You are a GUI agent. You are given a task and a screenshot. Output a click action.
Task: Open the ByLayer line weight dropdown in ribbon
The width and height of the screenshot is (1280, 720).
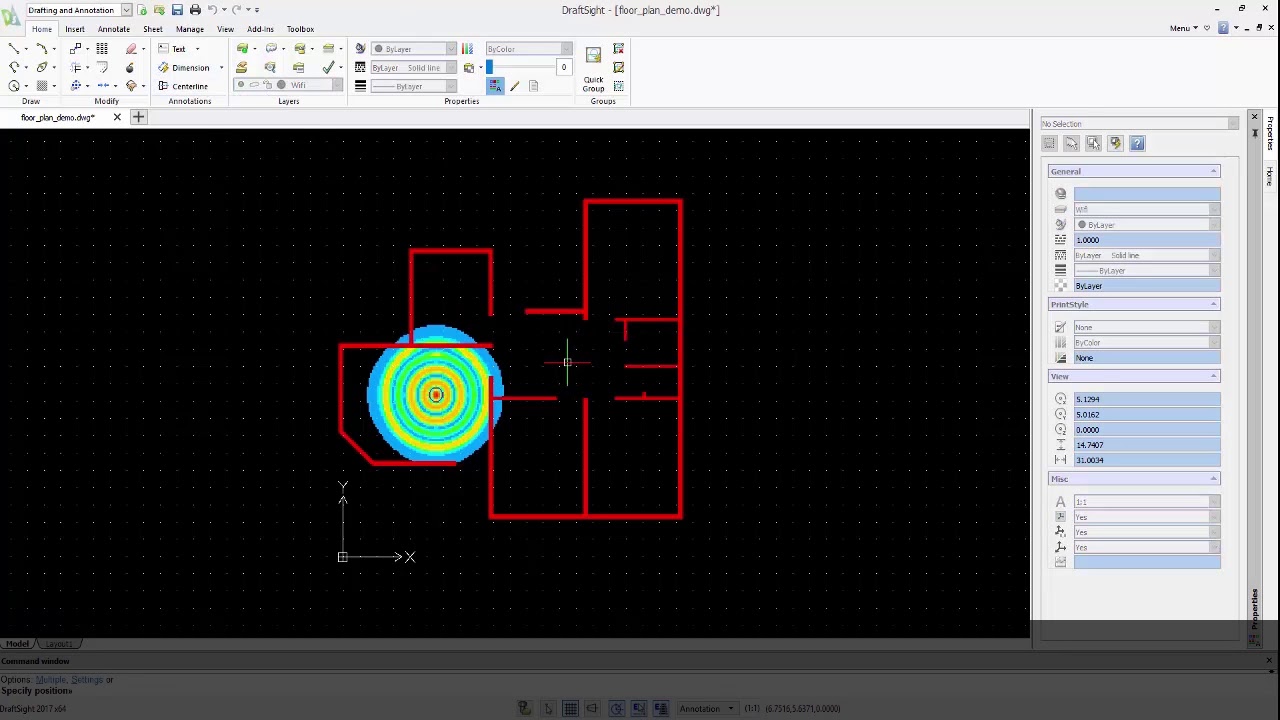pos(414,86)
